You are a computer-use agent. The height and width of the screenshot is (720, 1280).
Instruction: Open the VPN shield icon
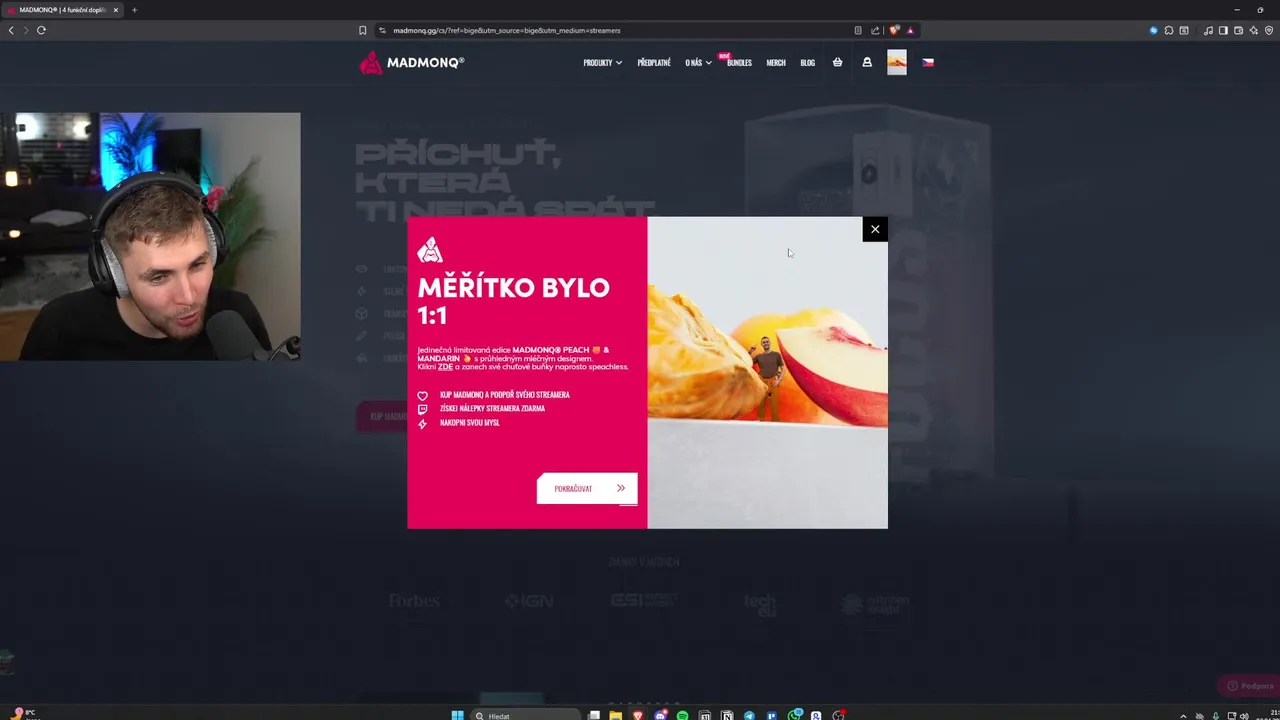(1269, 30)
